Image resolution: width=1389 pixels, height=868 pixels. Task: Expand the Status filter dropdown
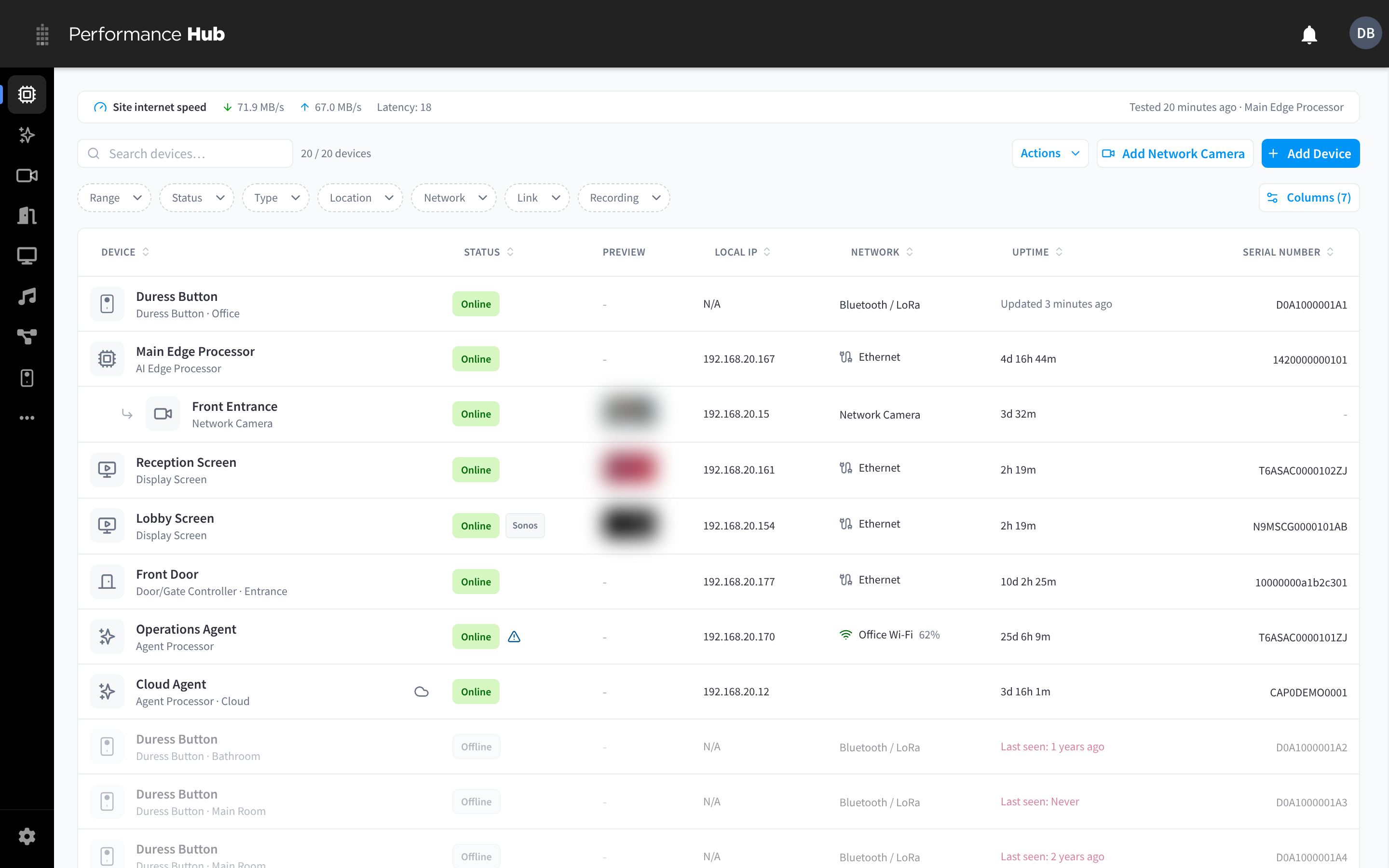click(197, 198)
